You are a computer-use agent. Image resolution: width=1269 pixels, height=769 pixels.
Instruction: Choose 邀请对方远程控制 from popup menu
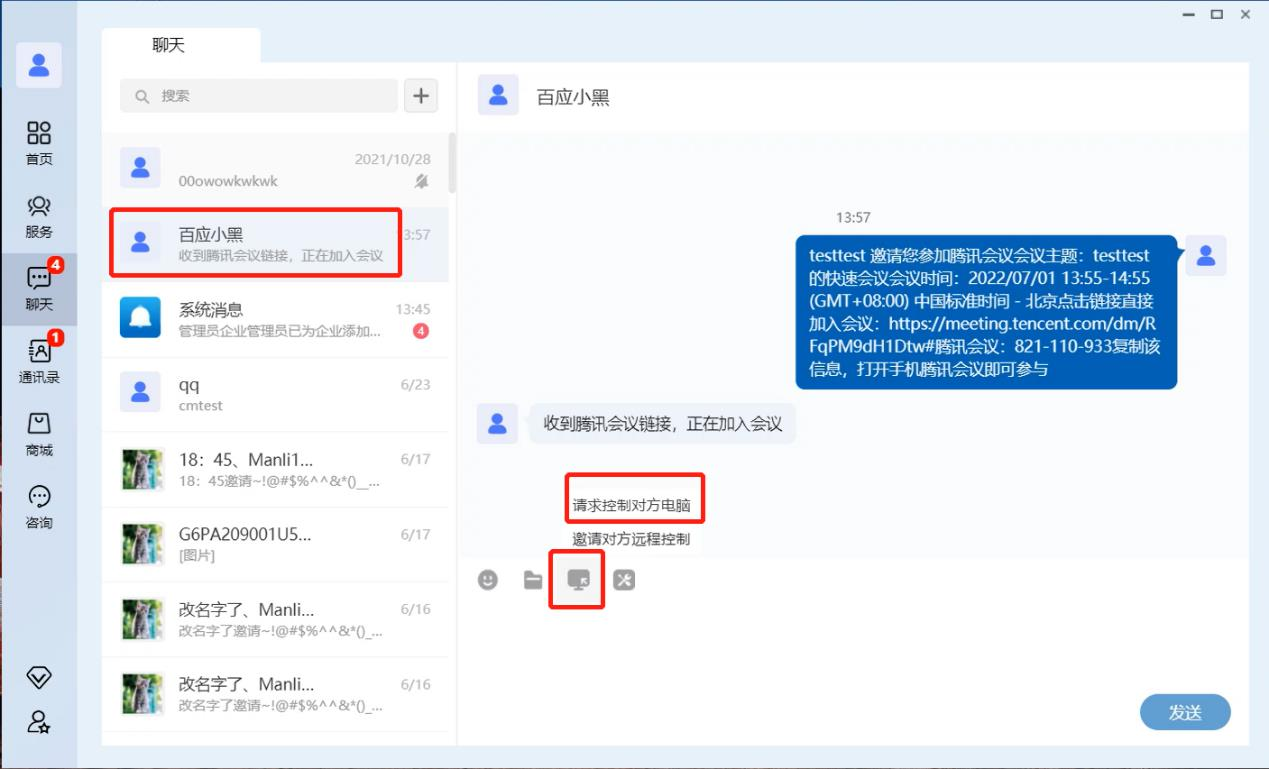pyautogui.click(x=631, y=539)
